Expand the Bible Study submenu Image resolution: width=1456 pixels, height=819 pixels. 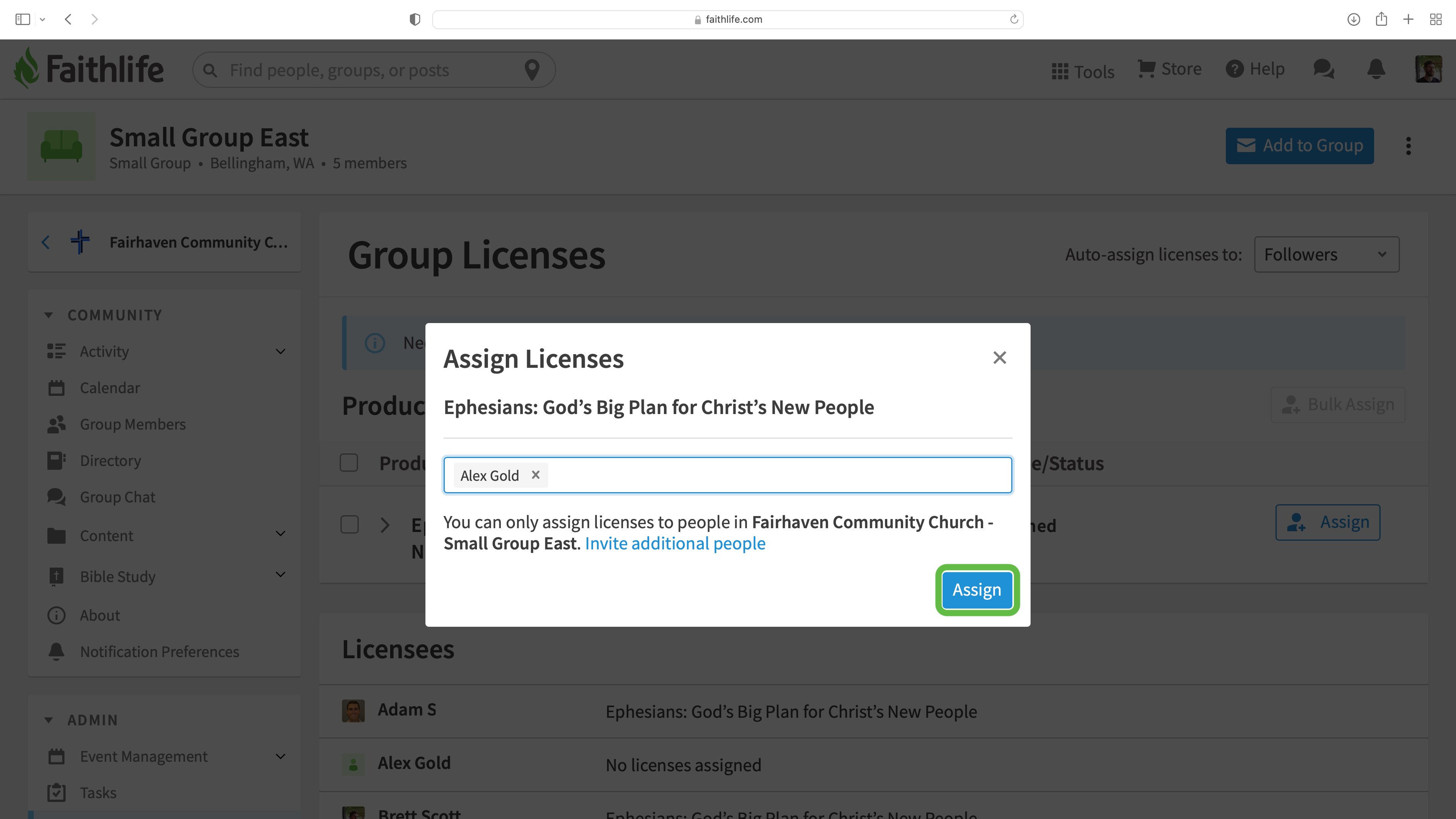click(x=280, y=575)
